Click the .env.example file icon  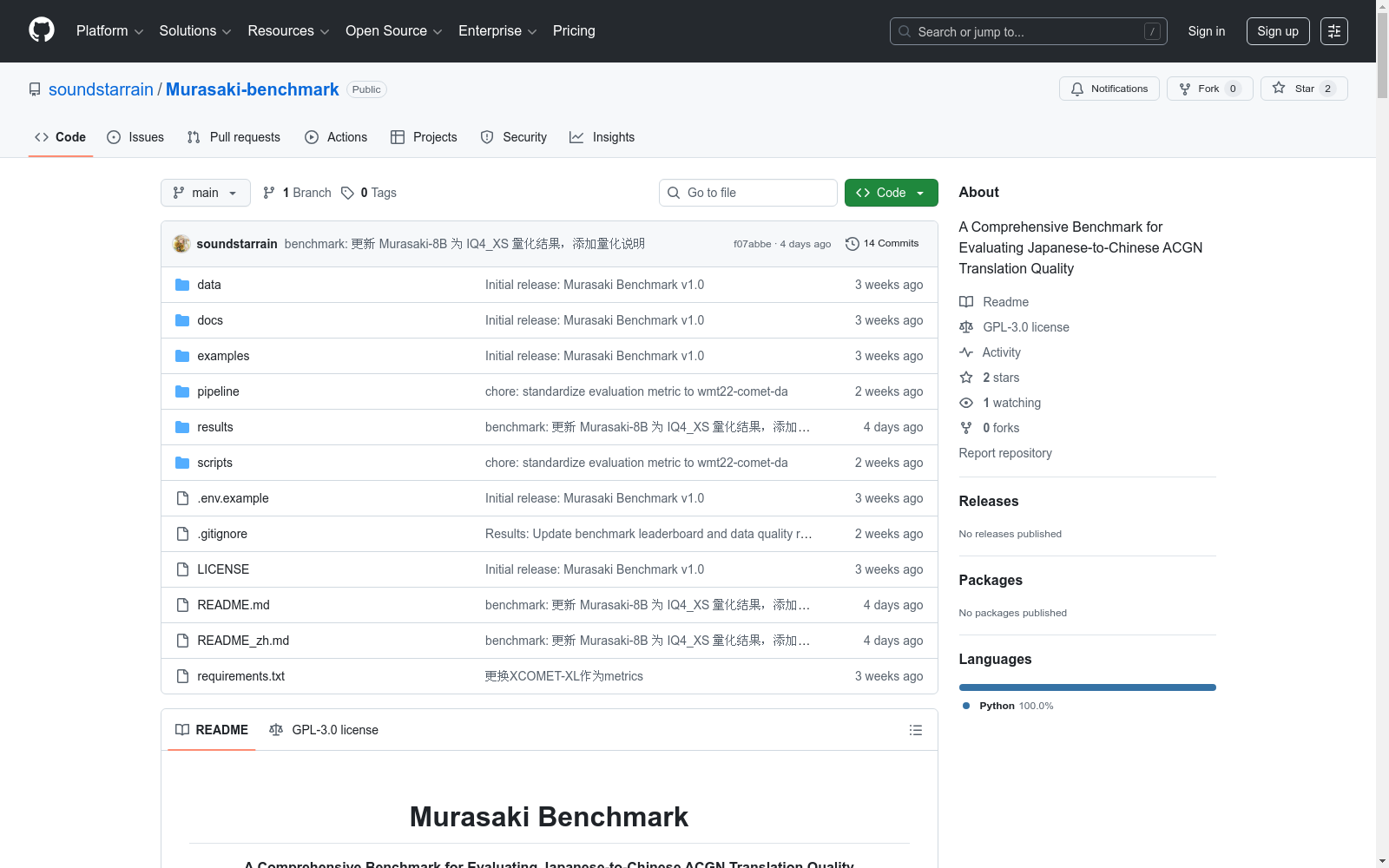[182, 498]
